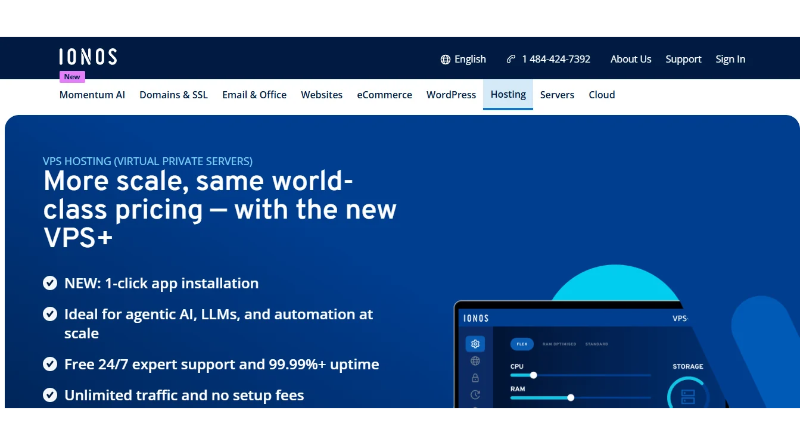Click the clock history icon in mockup sidebar

click(x=475, y=394)
